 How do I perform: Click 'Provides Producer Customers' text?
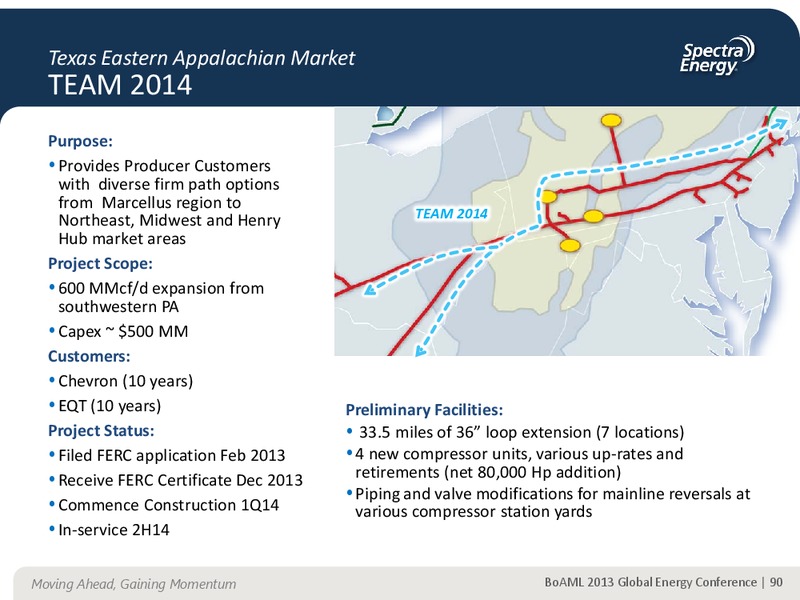(x=164, y=166)
